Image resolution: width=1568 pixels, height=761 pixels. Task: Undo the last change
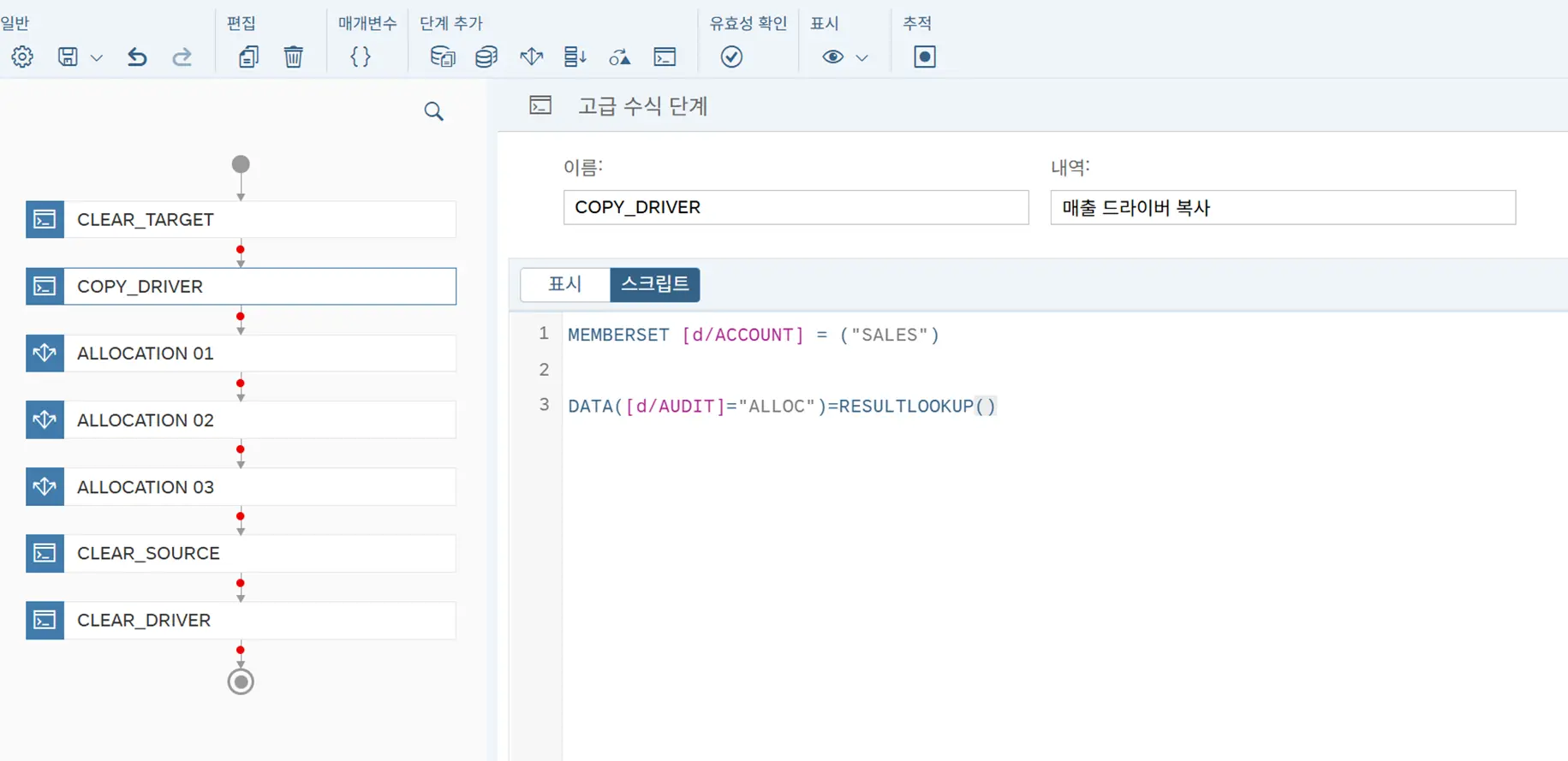pyautogui.click(x=137, y=57)
